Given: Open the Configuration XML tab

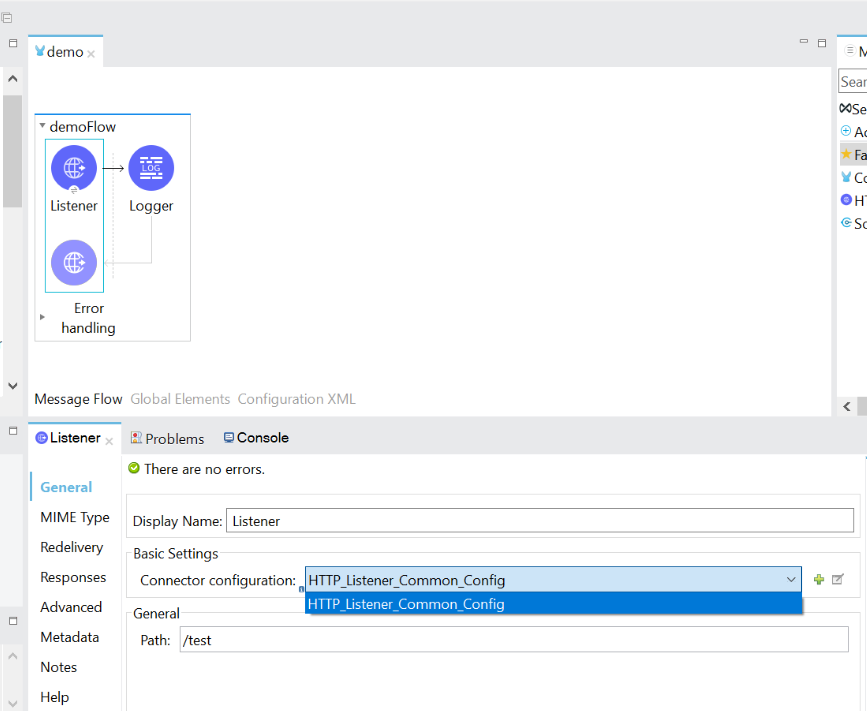Looking at the screenshot, I should coord(296,399).
